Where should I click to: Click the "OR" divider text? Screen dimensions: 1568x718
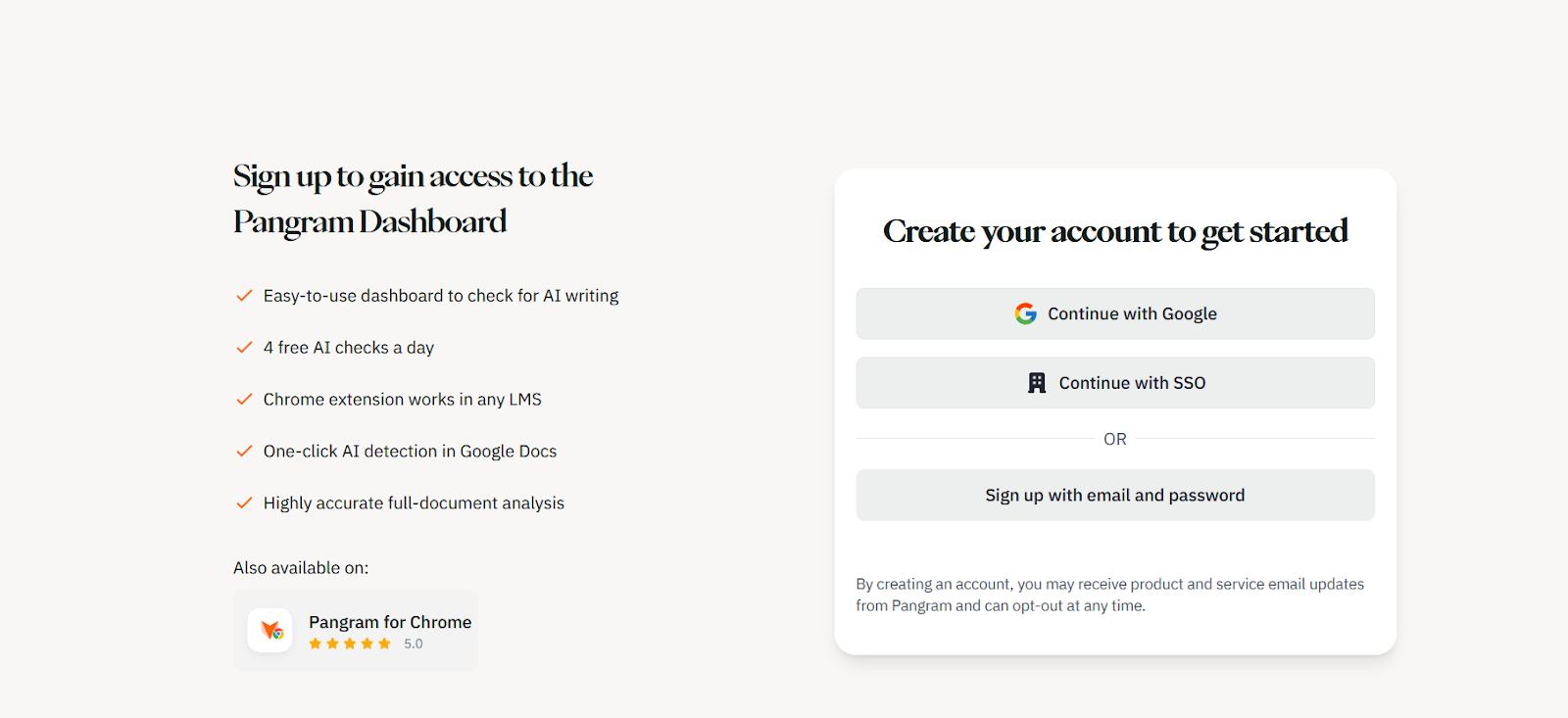pos(1114,440)
